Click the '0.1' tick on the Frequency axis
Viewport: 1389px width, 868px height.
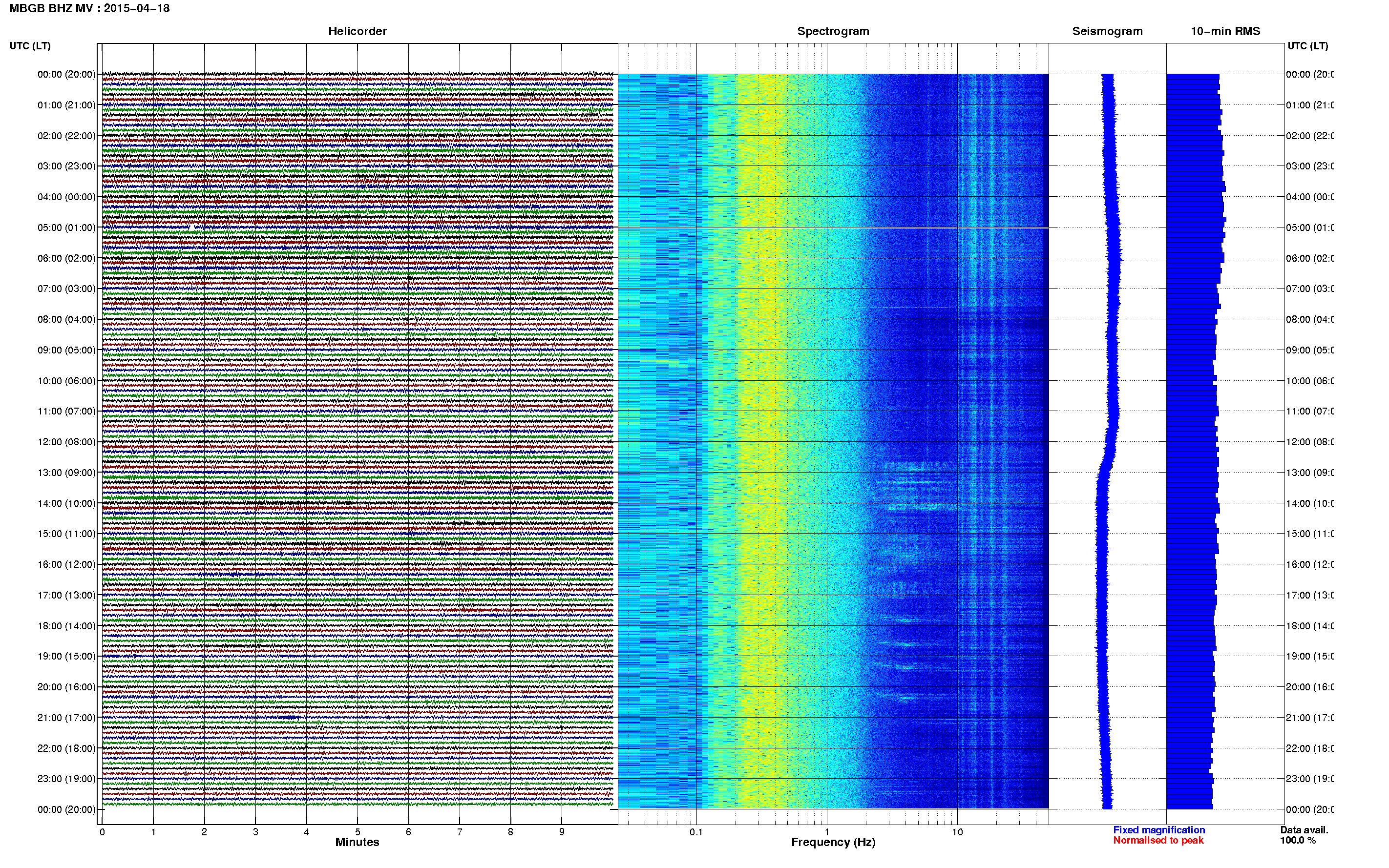[696, 832]
